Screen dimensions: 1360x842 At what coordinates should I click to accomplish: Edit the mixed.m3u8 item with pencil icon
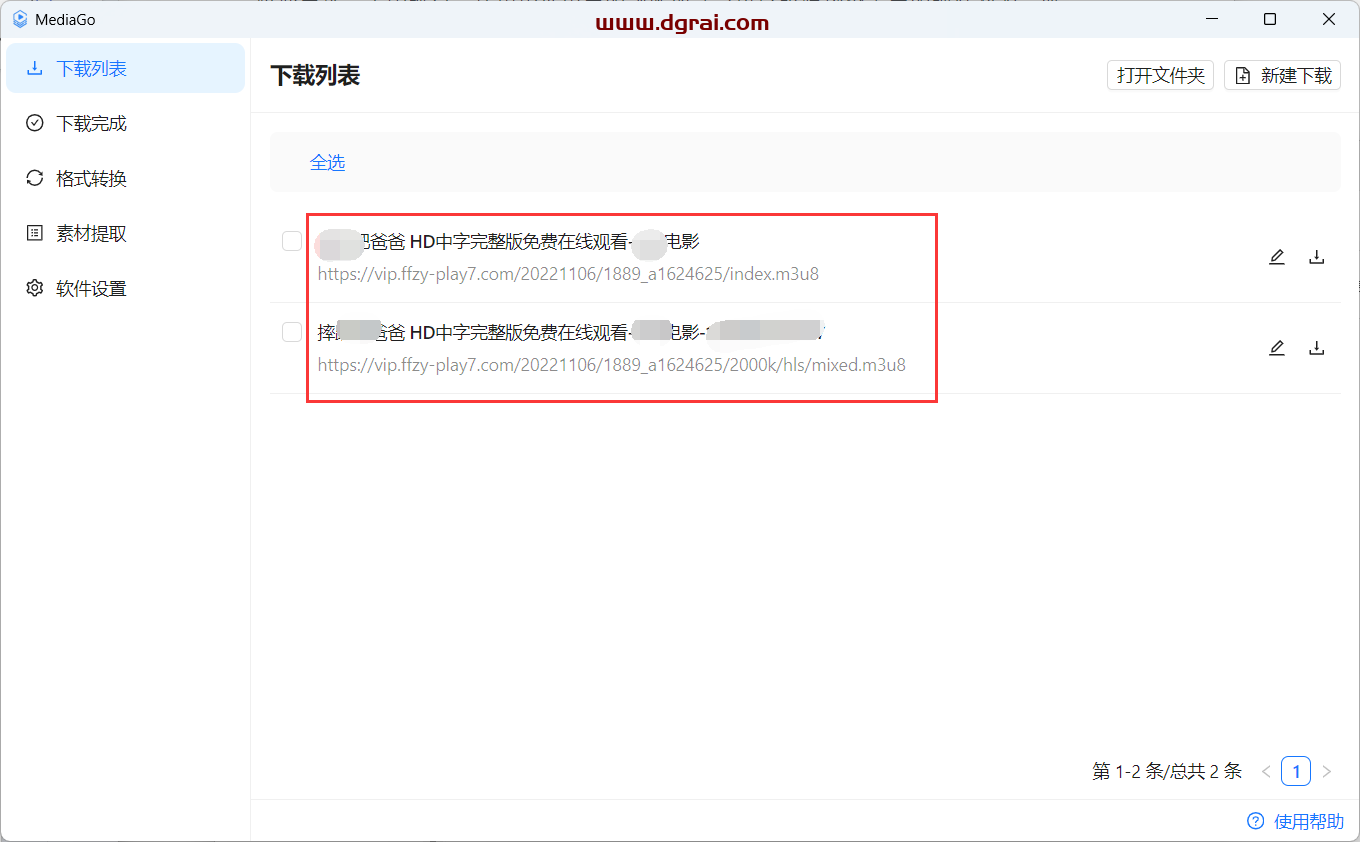[1276, 348]
